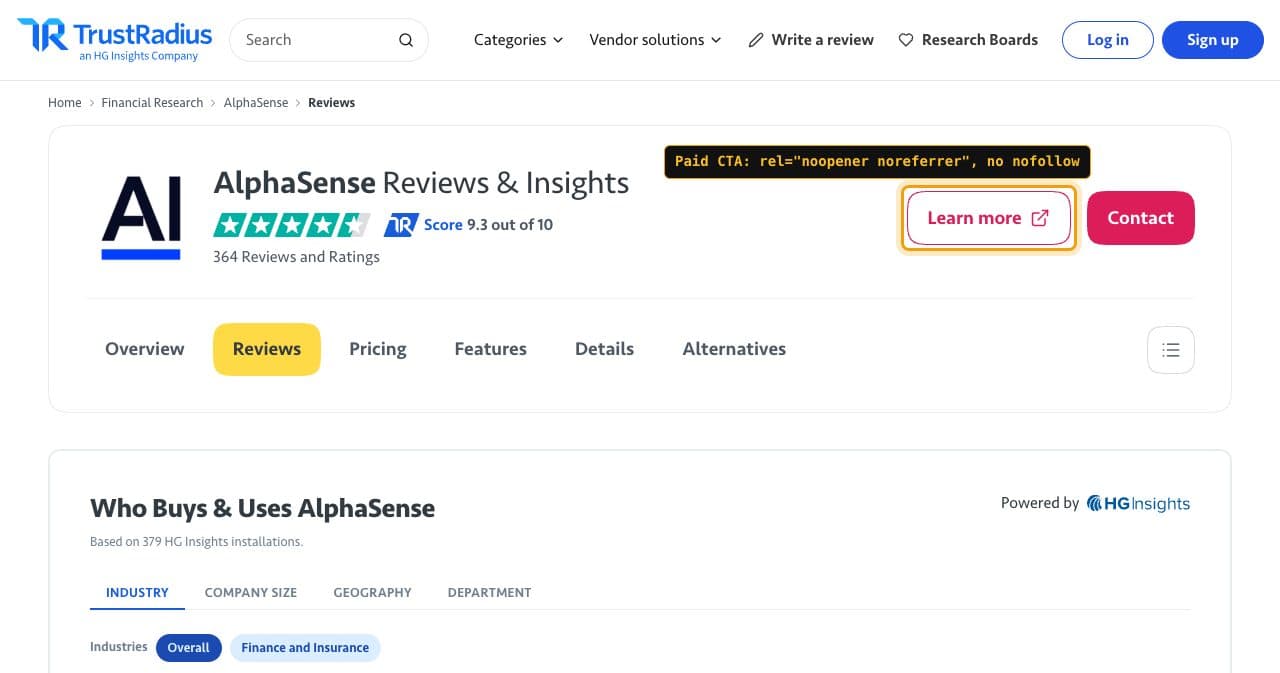The height and width of the screenshot is (673, 1280).
Task: Expand the Vendor solutions dropdown
Action: [655, 40]
